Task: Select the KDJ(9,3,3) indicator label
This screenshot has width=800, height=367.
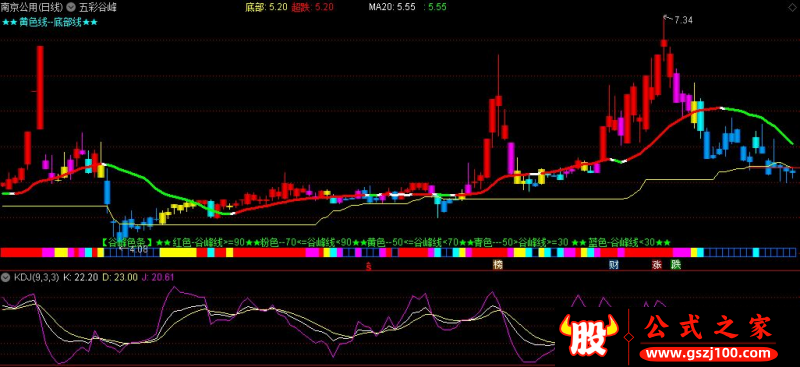Action: (36, 277)
